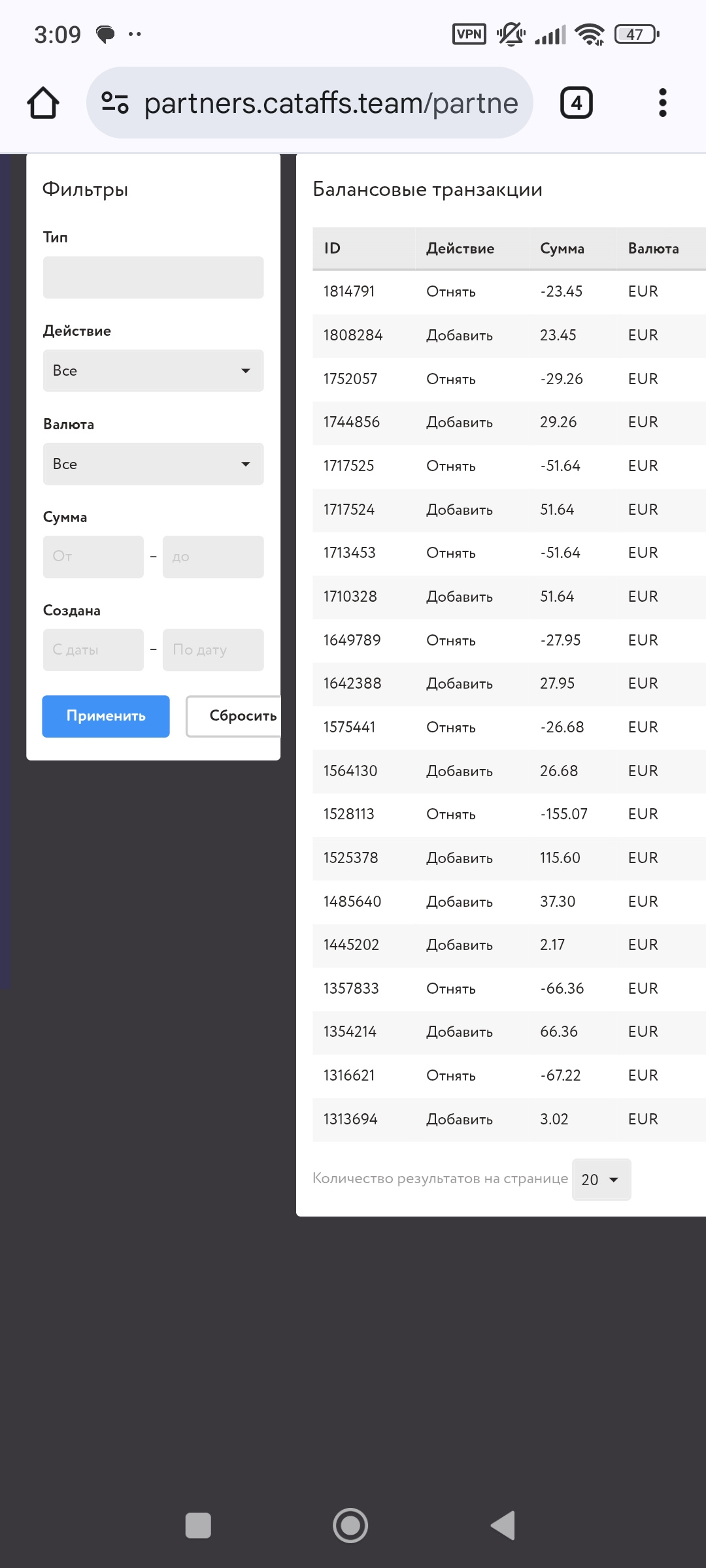Click the 'По дату' date field

pos(213,650)
